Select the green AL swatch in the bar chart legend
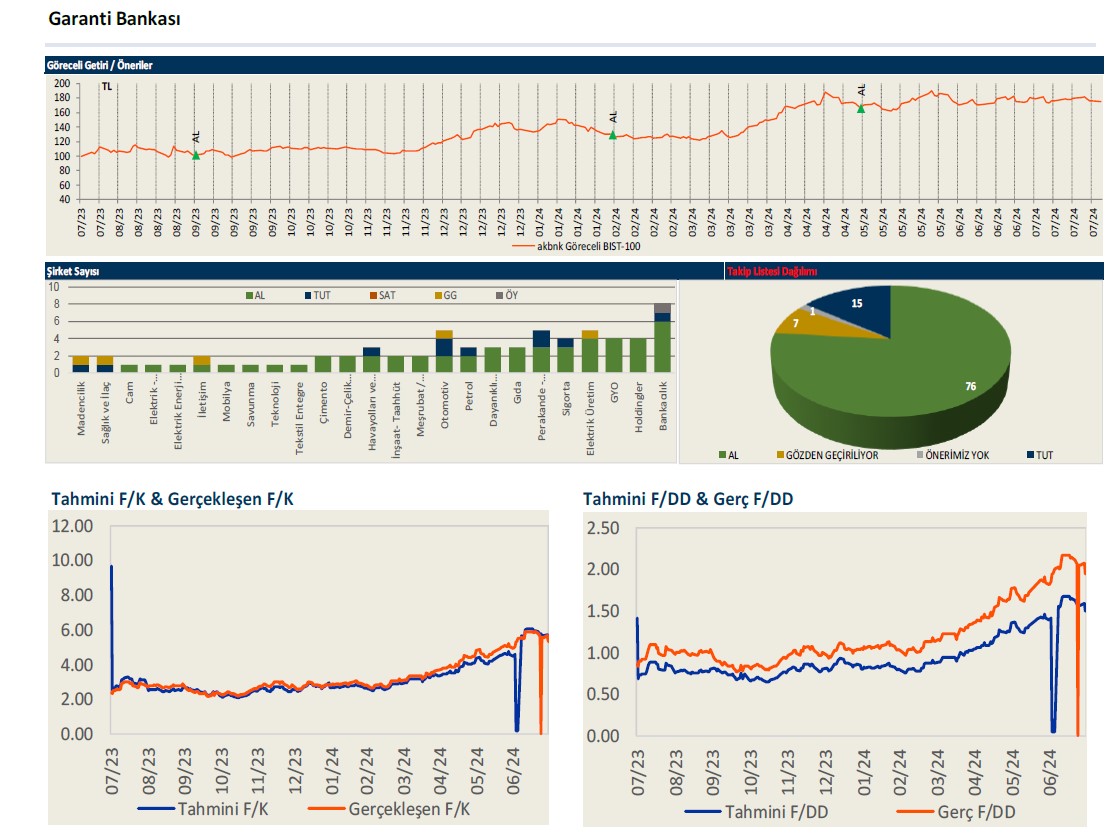The width and height of the screenshot is (1116, 837). [x=249, y=295]
